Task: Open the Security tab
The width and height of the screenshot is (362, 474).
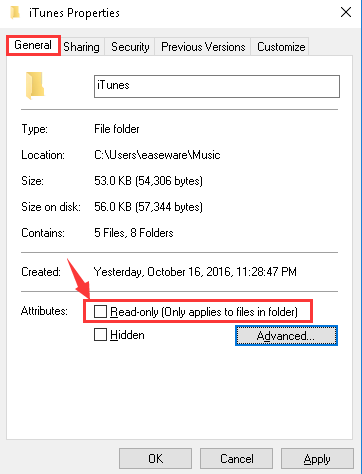Action: pyautogui.click(x=130, y=47)
